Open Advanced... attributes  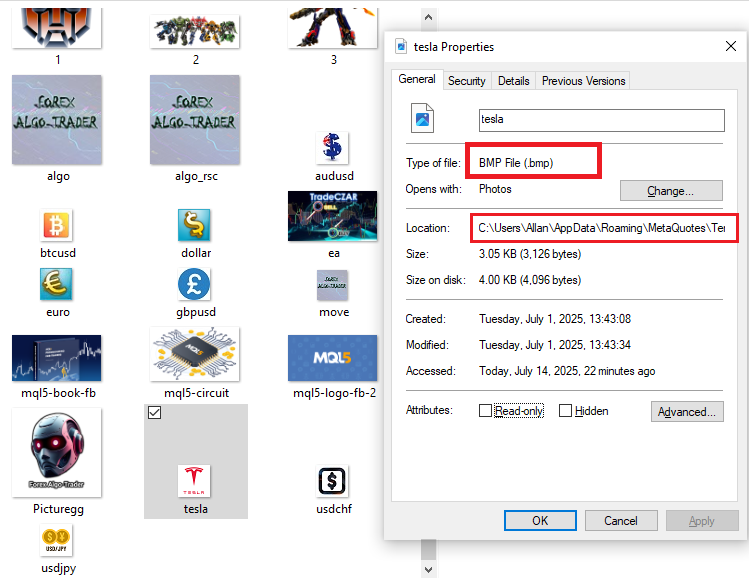coord(687,412)
